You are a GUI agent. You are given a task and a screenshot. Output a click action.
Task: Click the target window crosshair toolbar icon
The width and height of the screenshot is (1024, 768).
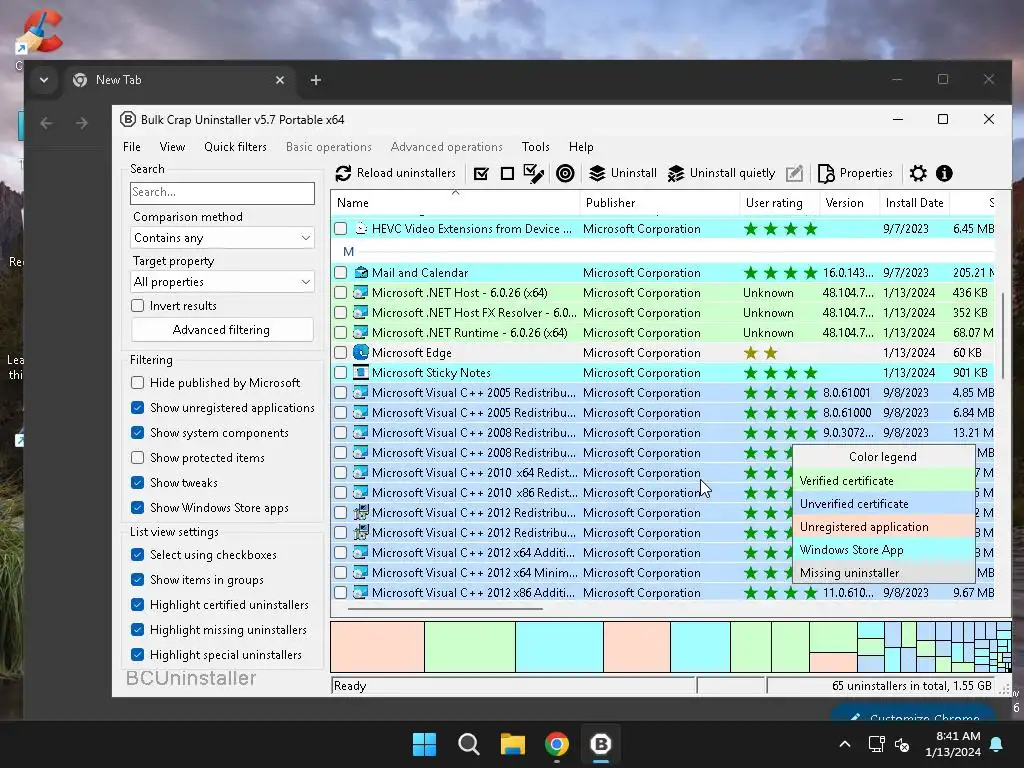[x=565, y=173]
